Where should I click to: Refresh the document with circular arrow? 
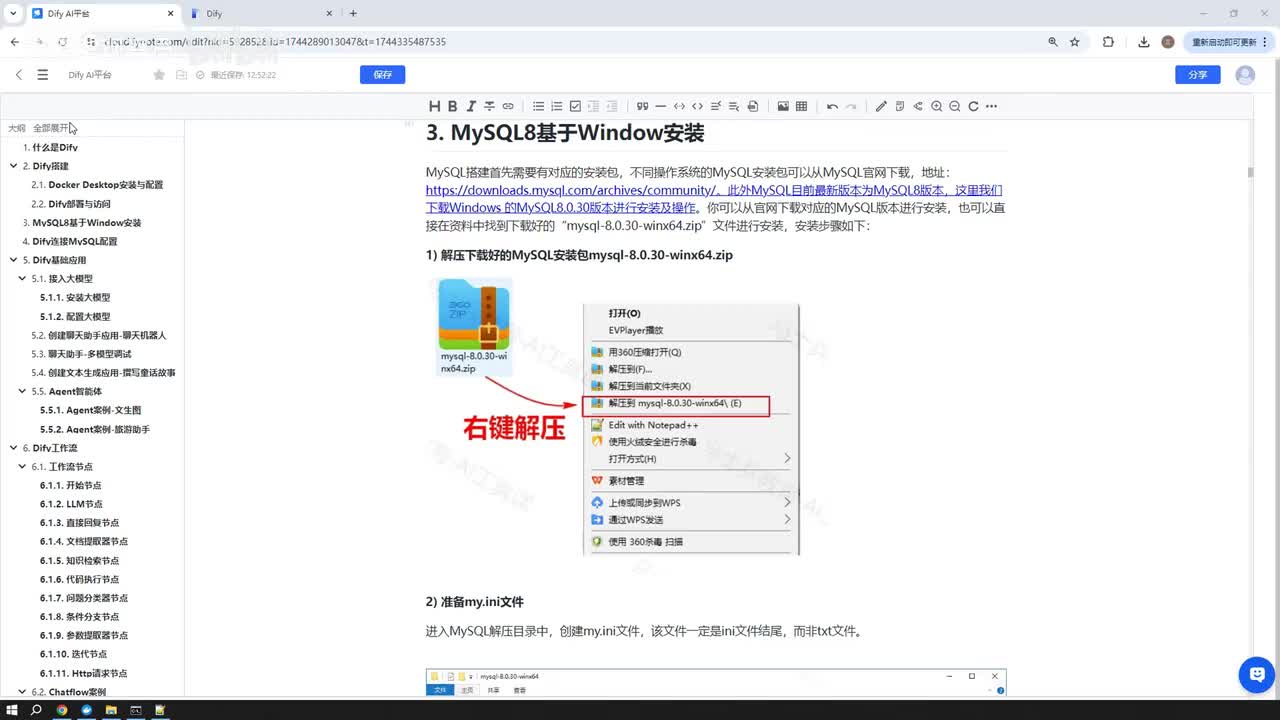pos(973,106)
